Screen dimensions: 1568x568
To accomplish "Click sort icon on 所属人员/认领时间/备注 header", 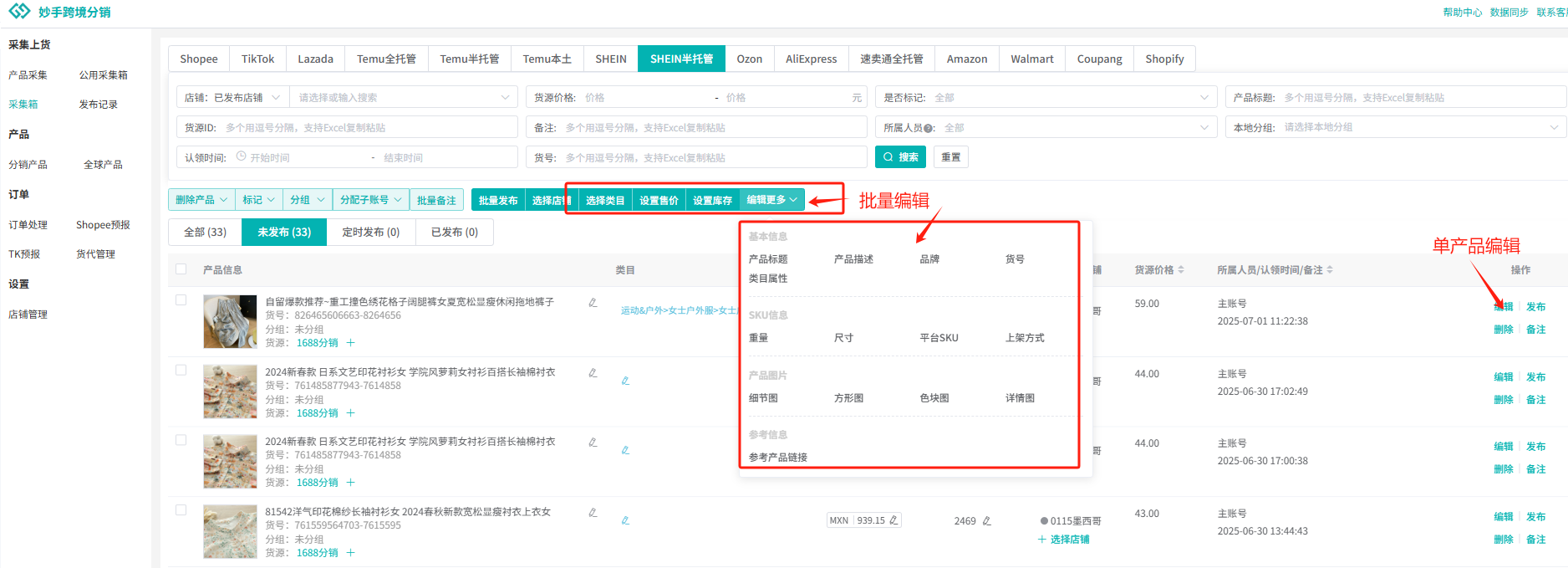I will pos(1330,270).
